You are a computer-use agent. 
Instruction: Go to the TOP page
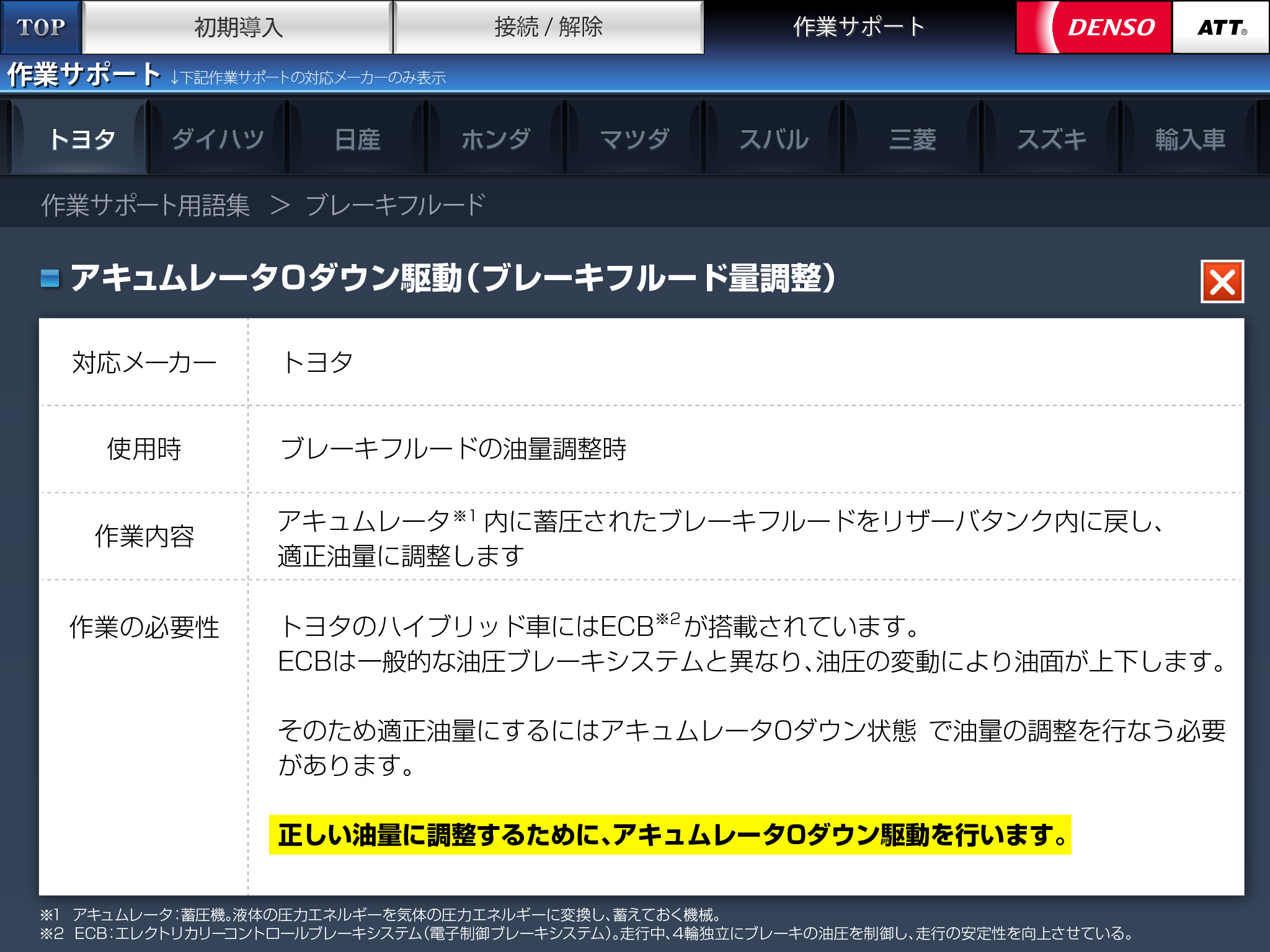41,27
